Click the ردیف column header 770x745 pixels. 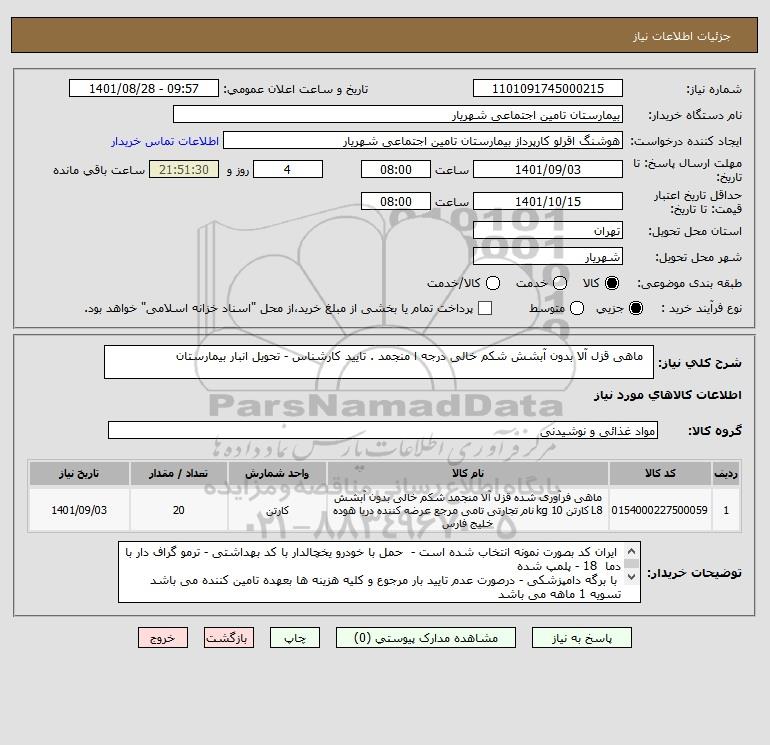(726, 473)
